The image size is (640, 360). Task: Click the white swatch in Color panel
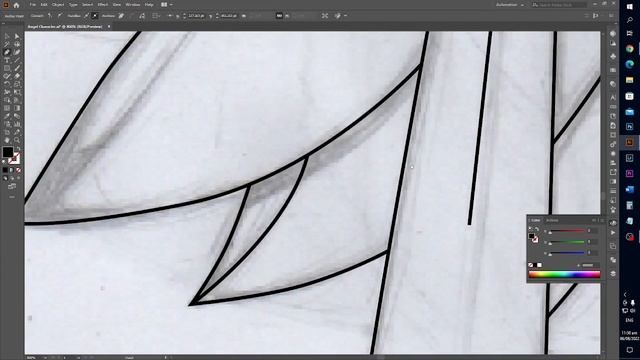(x=540, y=265)
